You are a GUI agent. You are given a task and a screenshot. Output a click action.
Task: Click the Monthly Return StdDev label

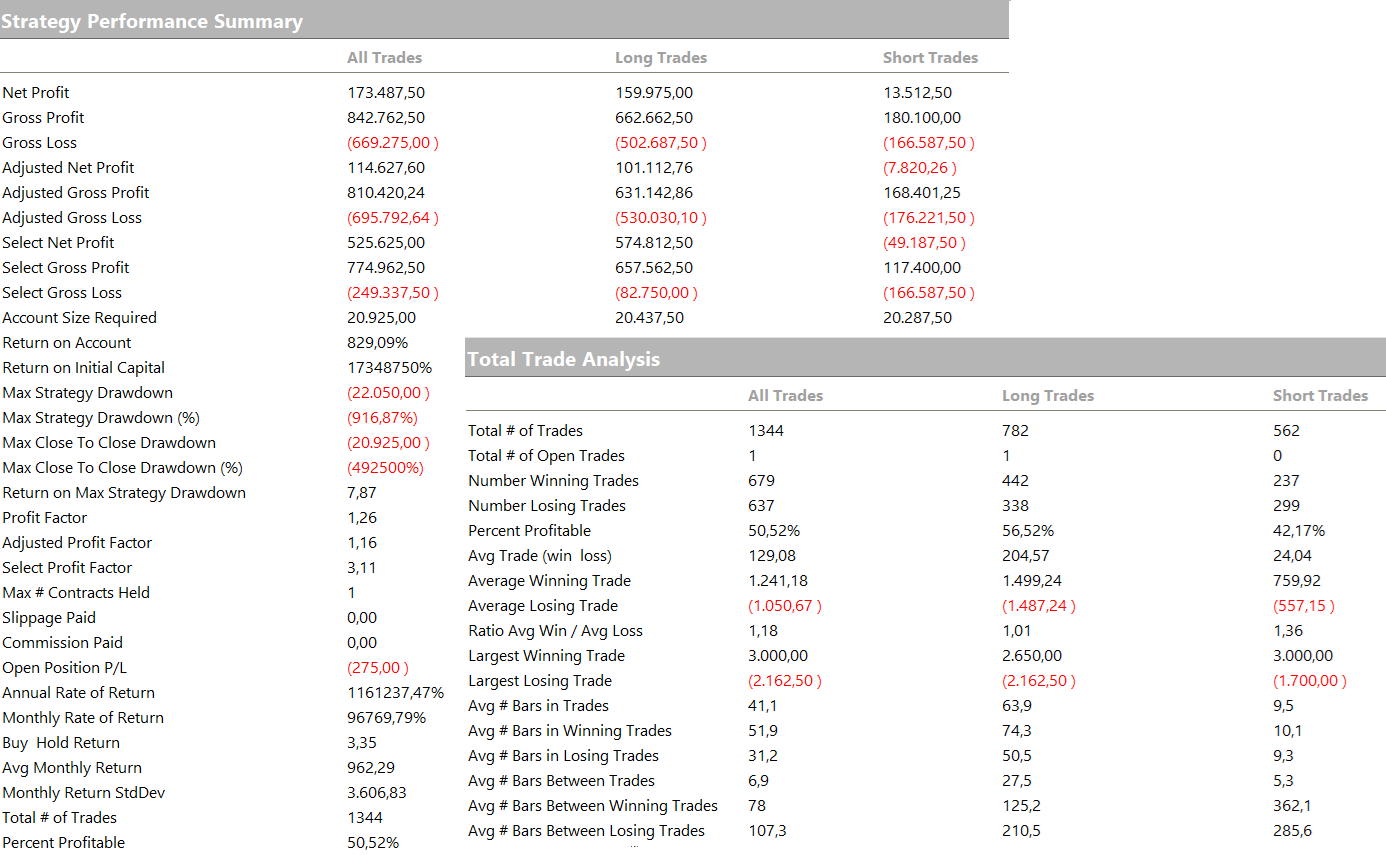(83, 793)
